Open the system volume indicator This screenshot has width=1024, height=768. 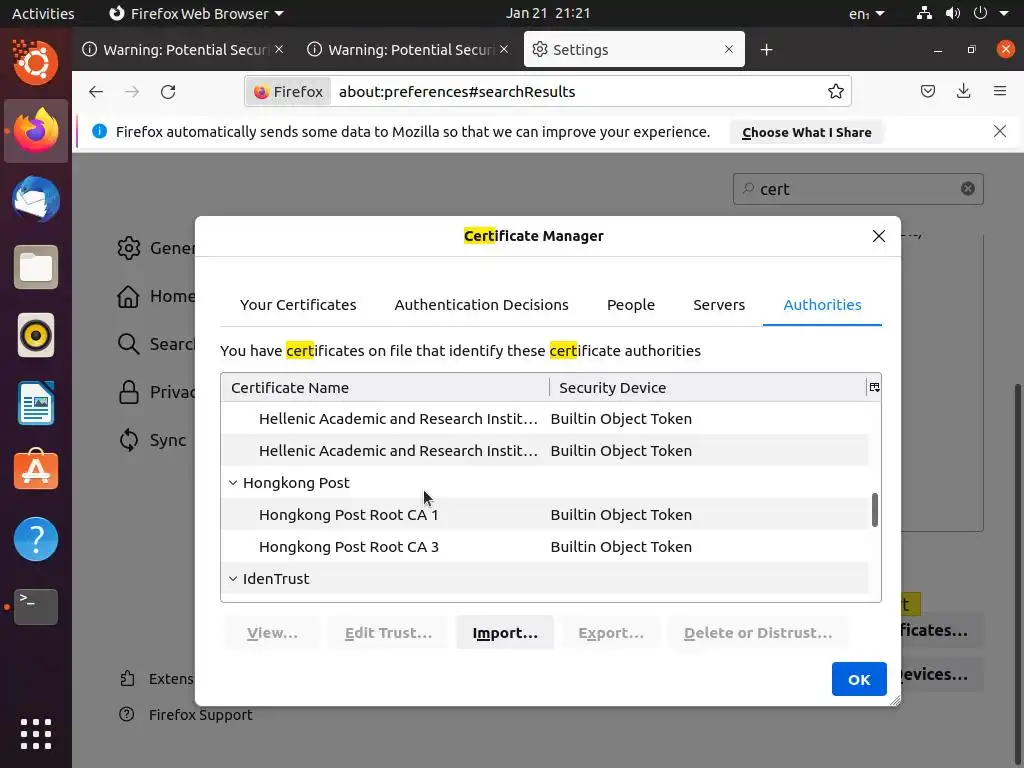pyautogui.click(x=953, y=13)
